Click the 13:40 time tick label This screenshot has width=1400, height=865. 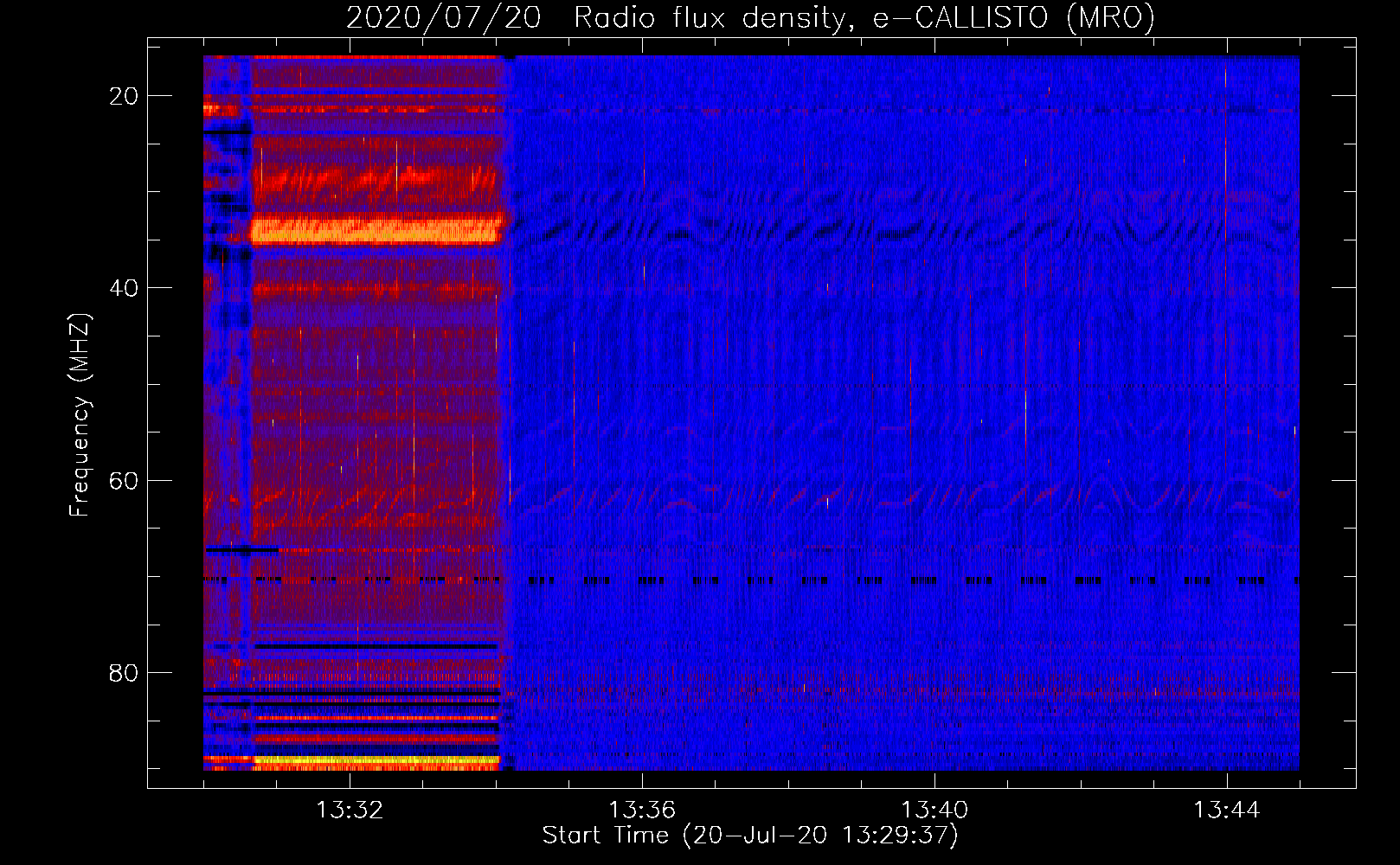tap(934, 811)
